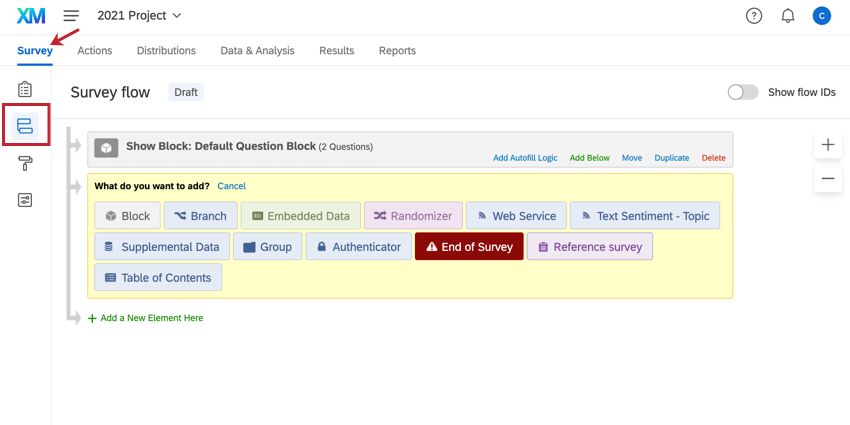This screenshot has width=850, height=425.
Task: Open the Help question mark icon
Action: click(754, 16)
